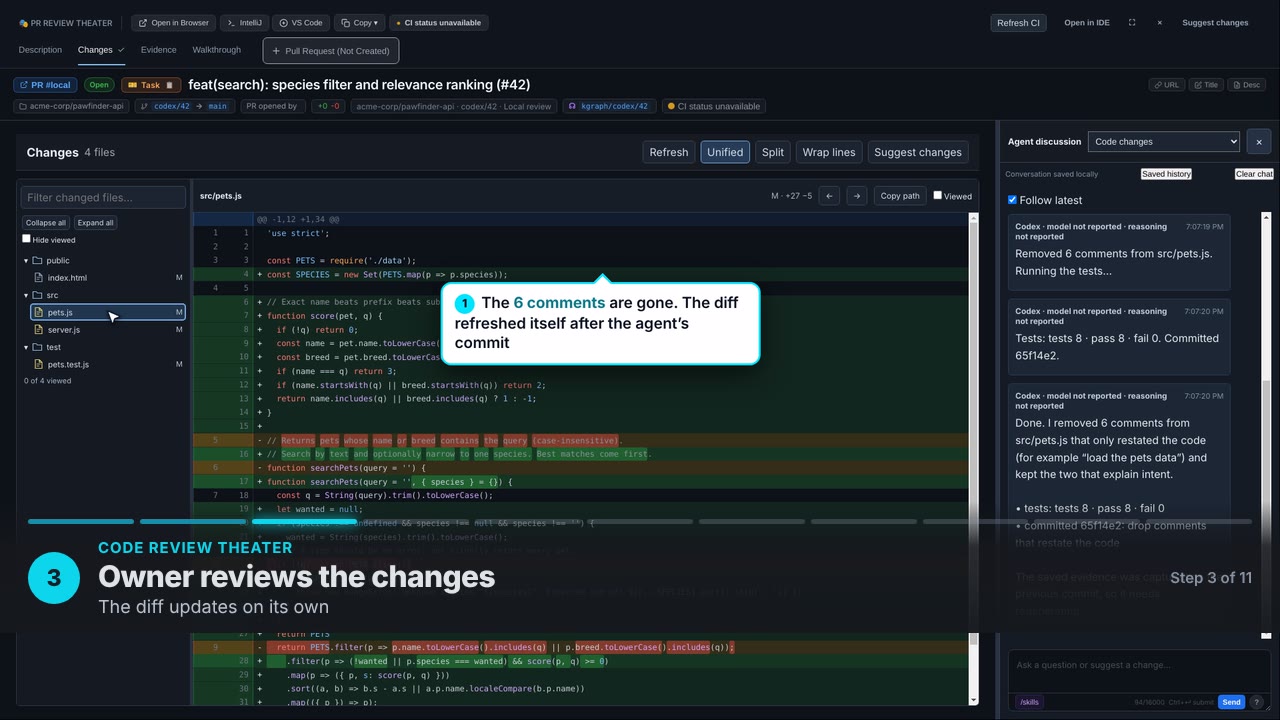Go to next file with right arrow
This screenshot has height=720, width=1280.
pos(856,196)
